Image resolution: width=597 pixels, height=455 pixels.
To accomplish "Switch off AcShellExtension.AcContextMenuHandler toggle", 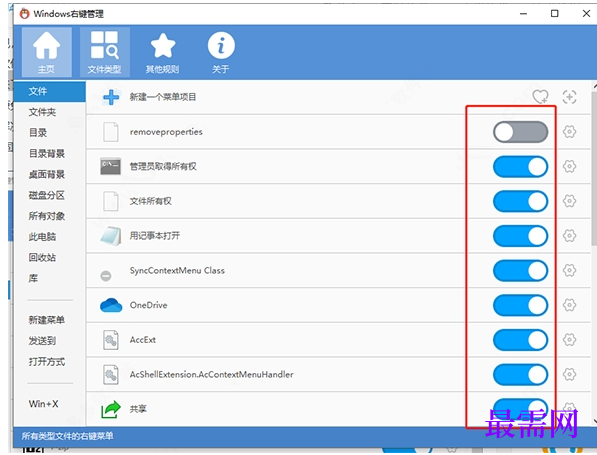I will pyautogui.click(x=520, y=375).
